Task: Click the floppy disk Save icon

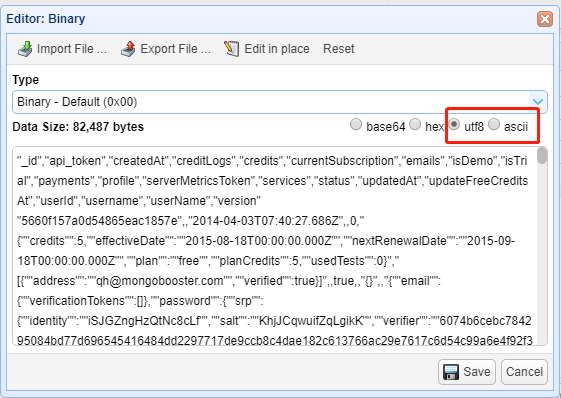Action: (451, 372)
